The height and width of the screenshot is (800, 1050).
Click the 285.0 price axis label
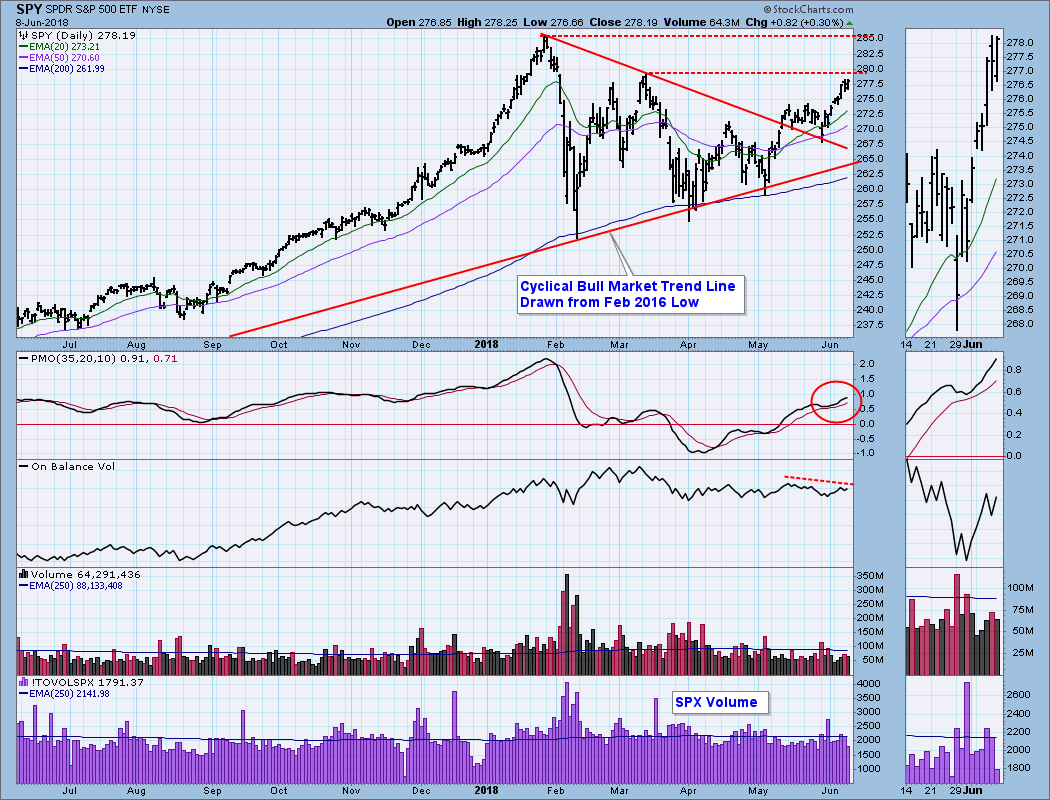point(871,38)
